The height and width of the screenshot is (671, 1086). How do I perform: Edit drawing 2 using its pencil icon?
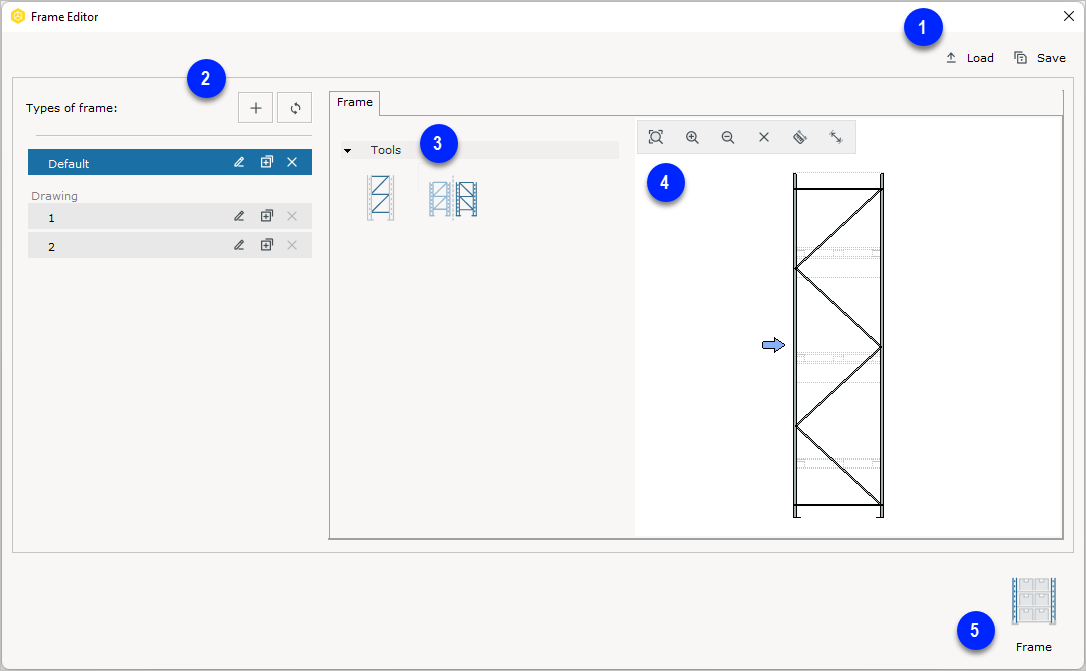click(x=239, y=244)
